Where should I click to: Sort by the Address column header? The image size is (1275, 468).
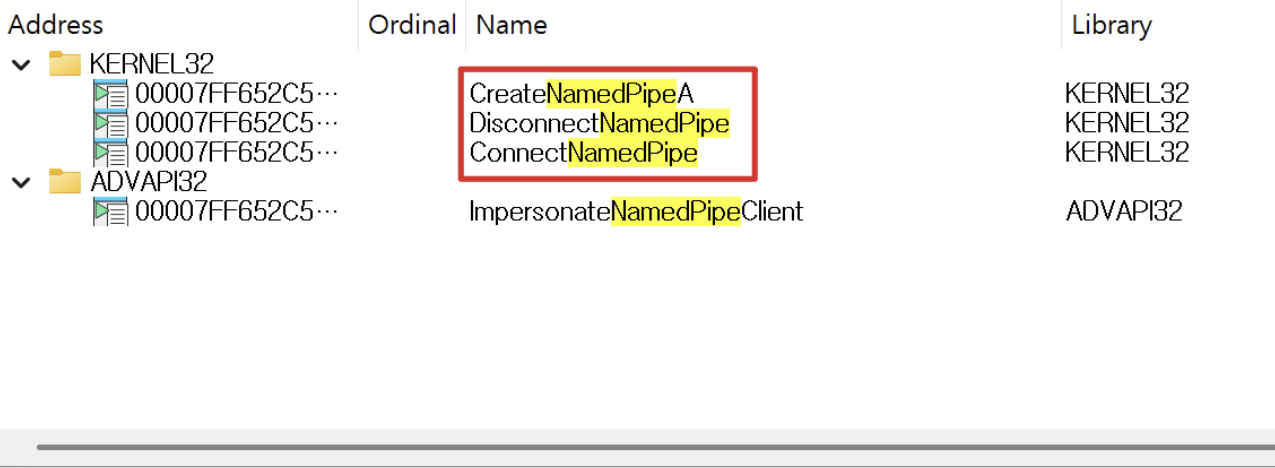tap(55, 25)
